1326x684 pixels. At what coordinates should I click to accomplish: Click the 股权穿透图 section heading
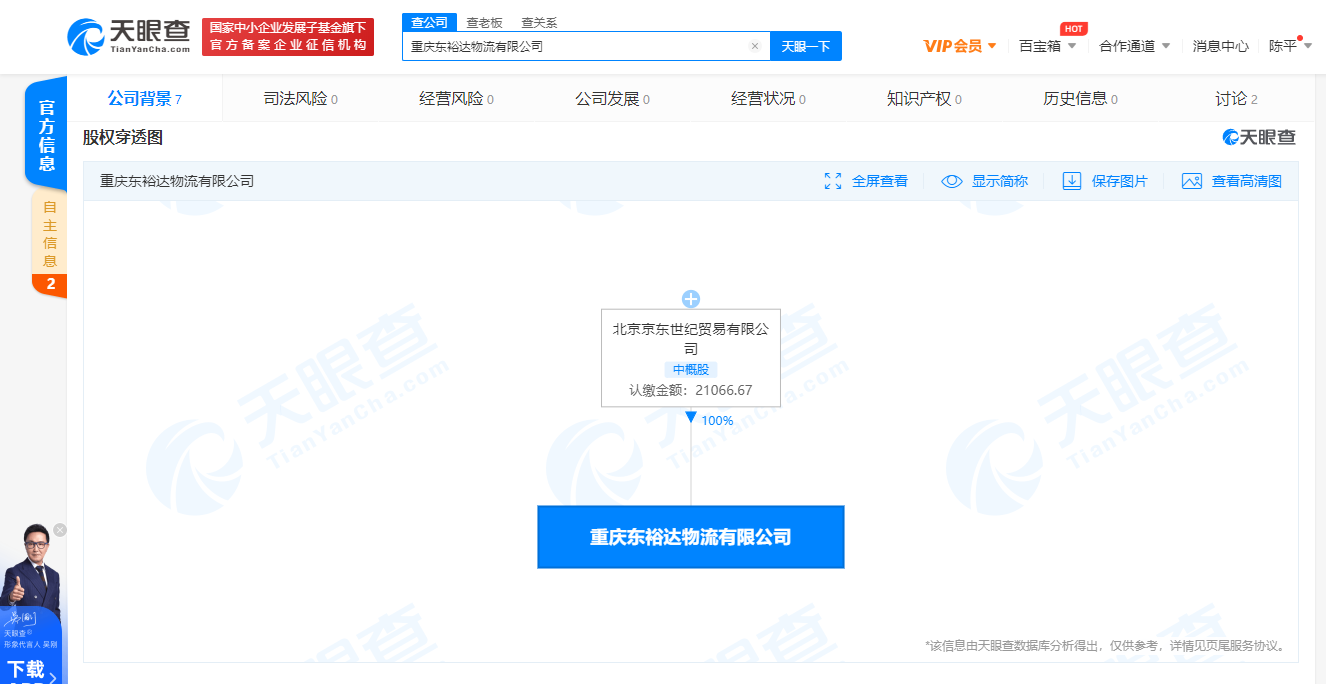point(122,138)
